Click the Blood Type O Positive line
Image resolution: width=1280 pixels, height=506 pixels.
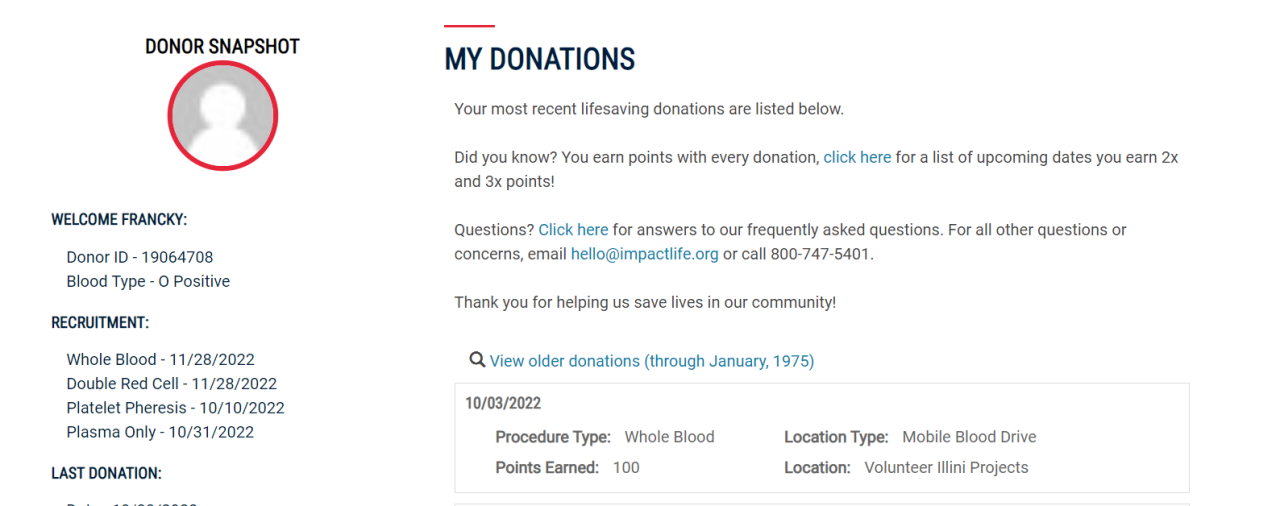pos(148,281)
